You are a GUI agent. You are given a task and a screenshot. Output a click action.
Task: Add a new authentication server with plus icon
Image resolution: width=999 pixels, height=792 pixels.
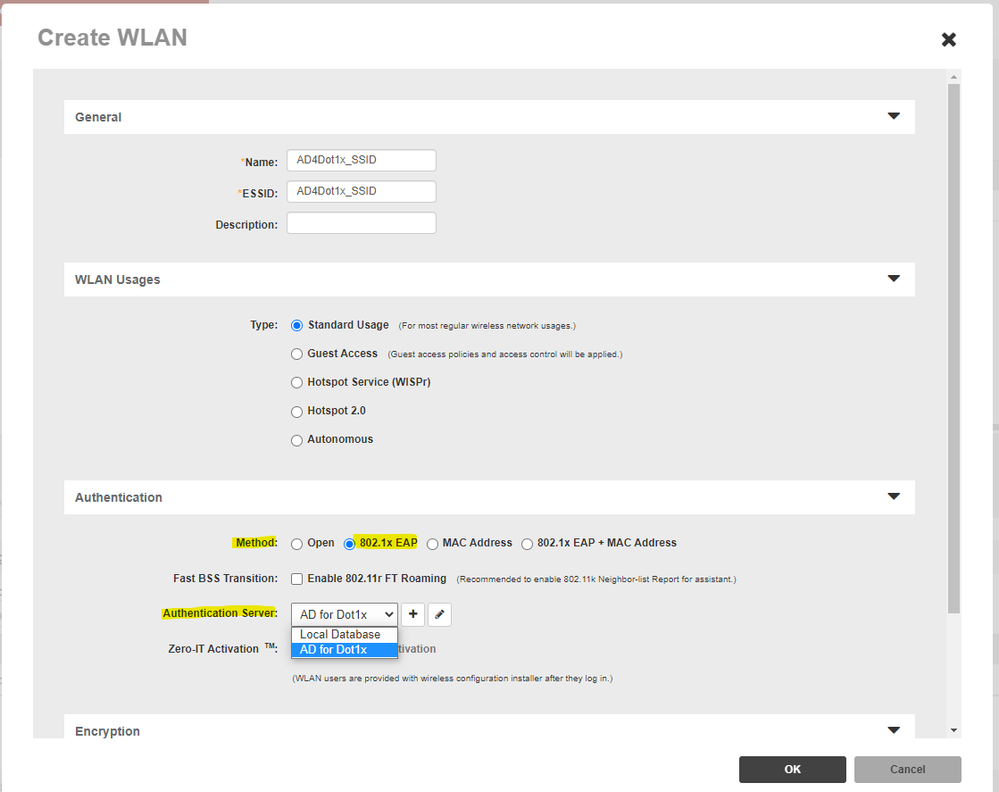tap(413, 614)
